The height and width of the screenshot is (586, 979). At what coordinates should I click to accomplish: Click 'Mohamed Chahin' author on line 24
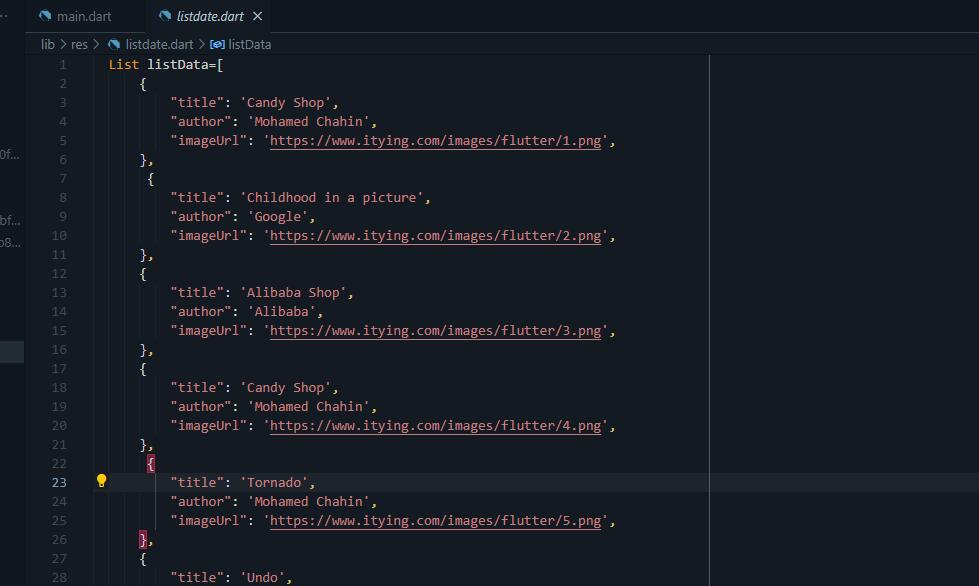click(308, 501)
